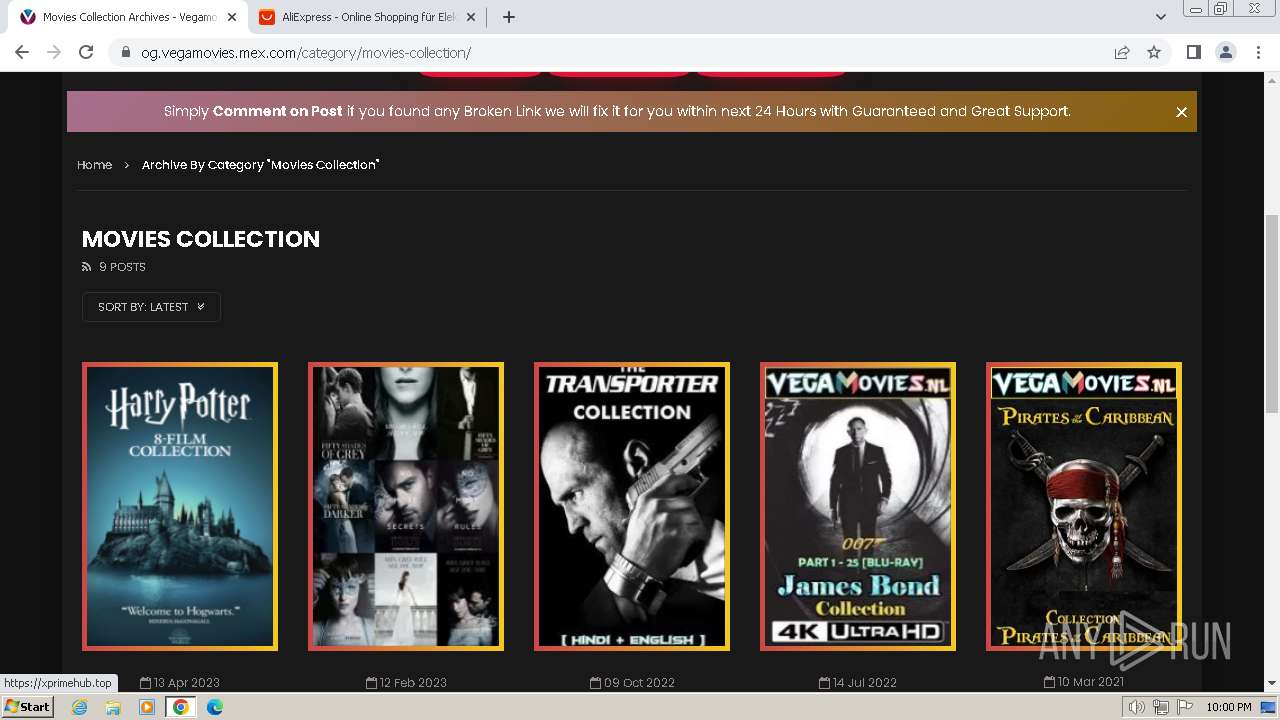Click the Action Center flag icon

pos(1183,707)
